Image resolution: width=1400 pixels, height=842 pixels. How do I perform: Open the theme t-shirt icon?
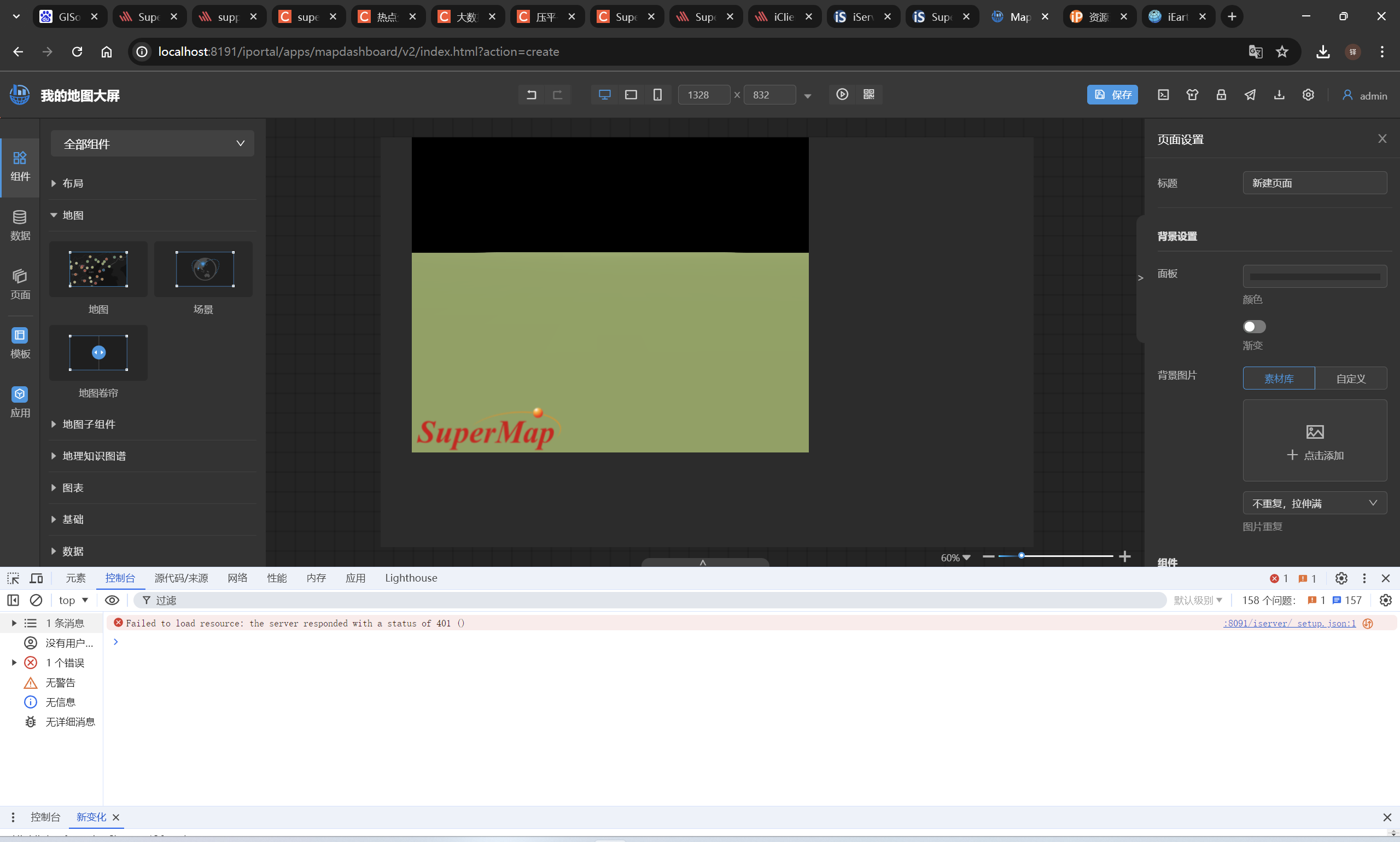1192,95
